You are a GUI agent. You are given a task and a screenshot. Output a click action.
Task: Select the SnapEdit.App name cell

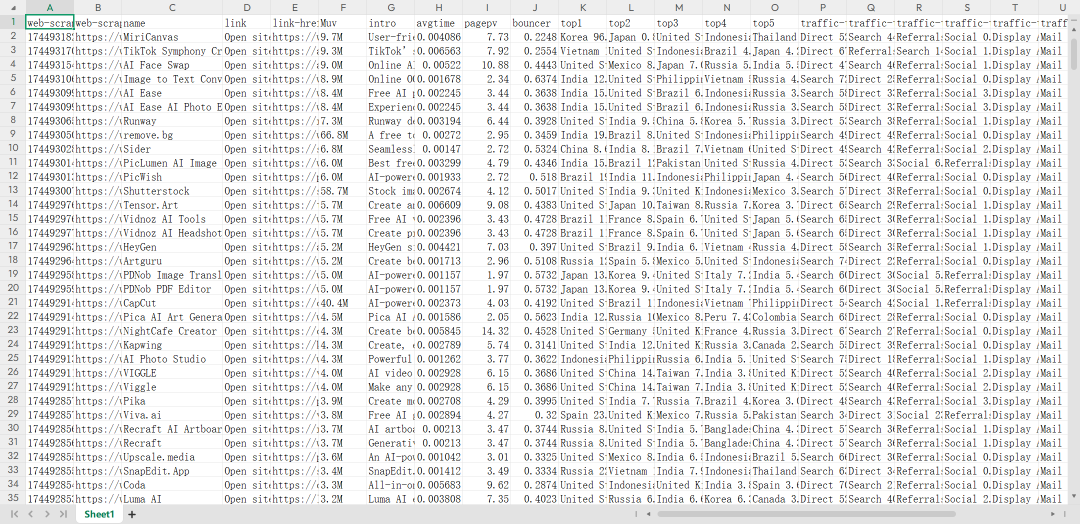click(x=172, y=471)
